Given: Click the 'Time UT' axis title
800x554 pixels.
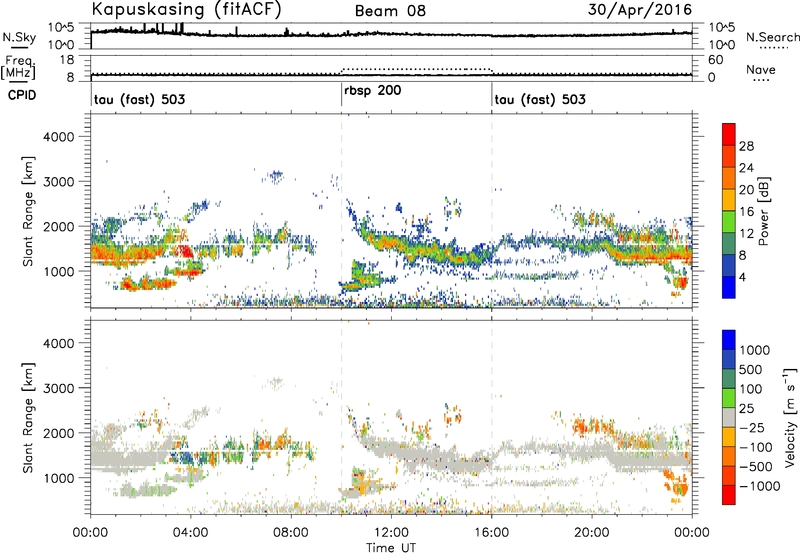Looking at the screenshot, I should tap(391, 548).
